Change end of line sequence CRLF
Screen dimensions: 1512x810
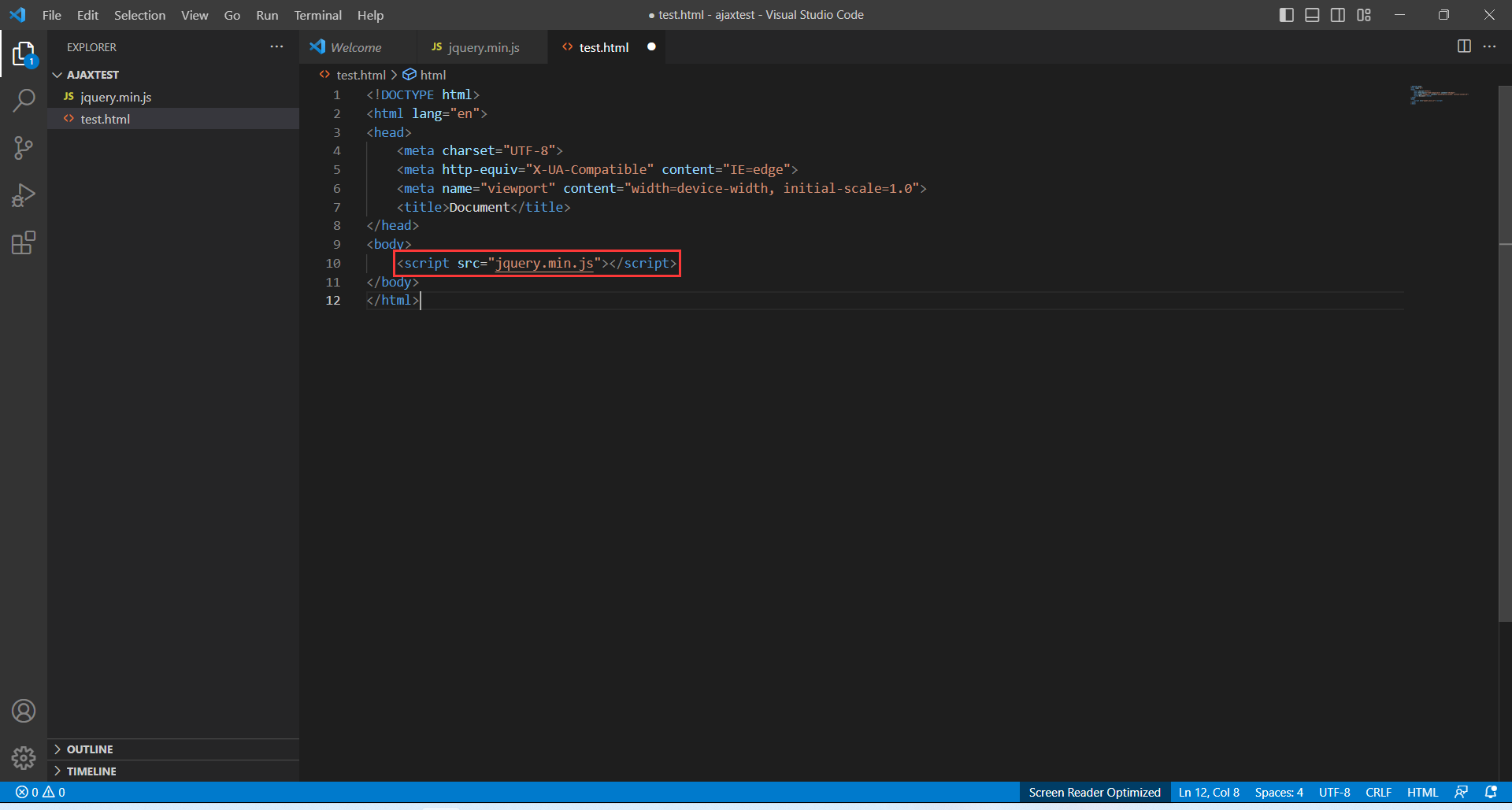coord(1378,792)
